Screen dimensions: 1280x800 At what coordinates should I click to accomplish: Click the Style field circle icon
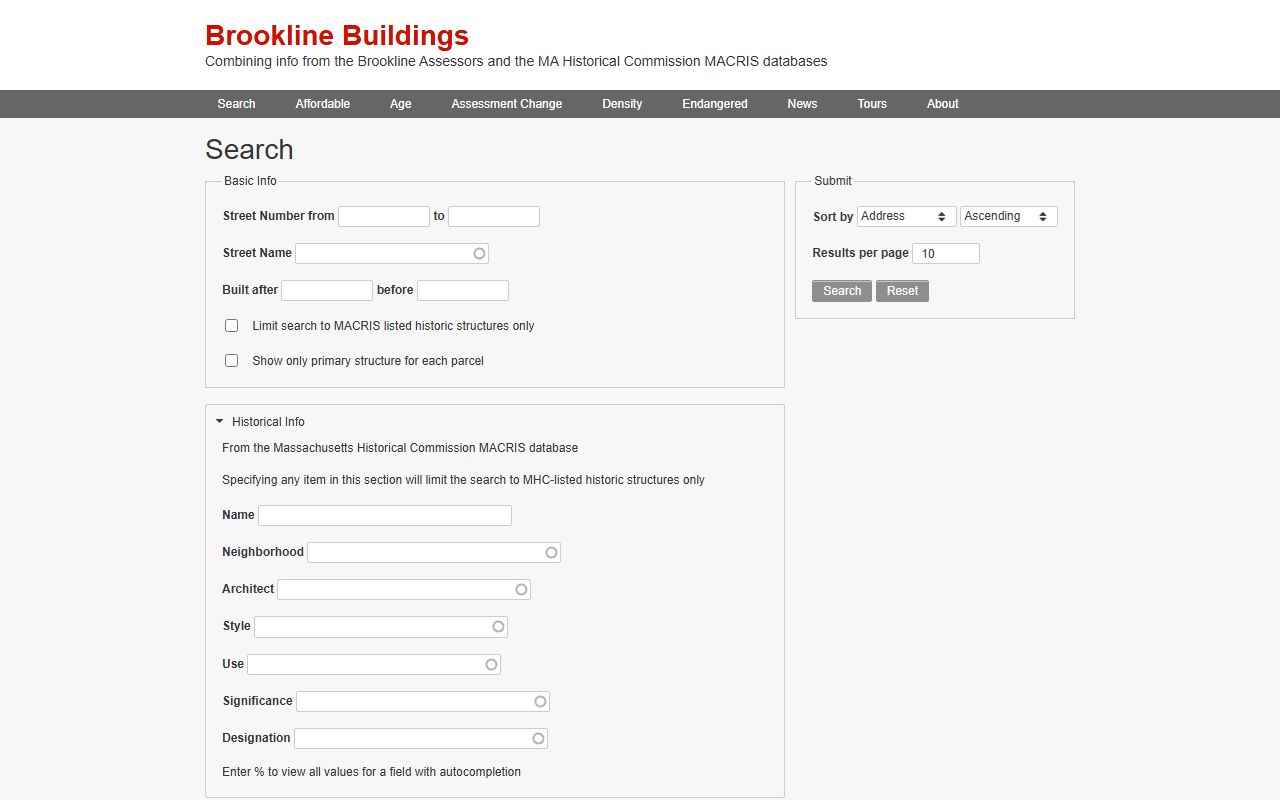(x=498, y=626)
